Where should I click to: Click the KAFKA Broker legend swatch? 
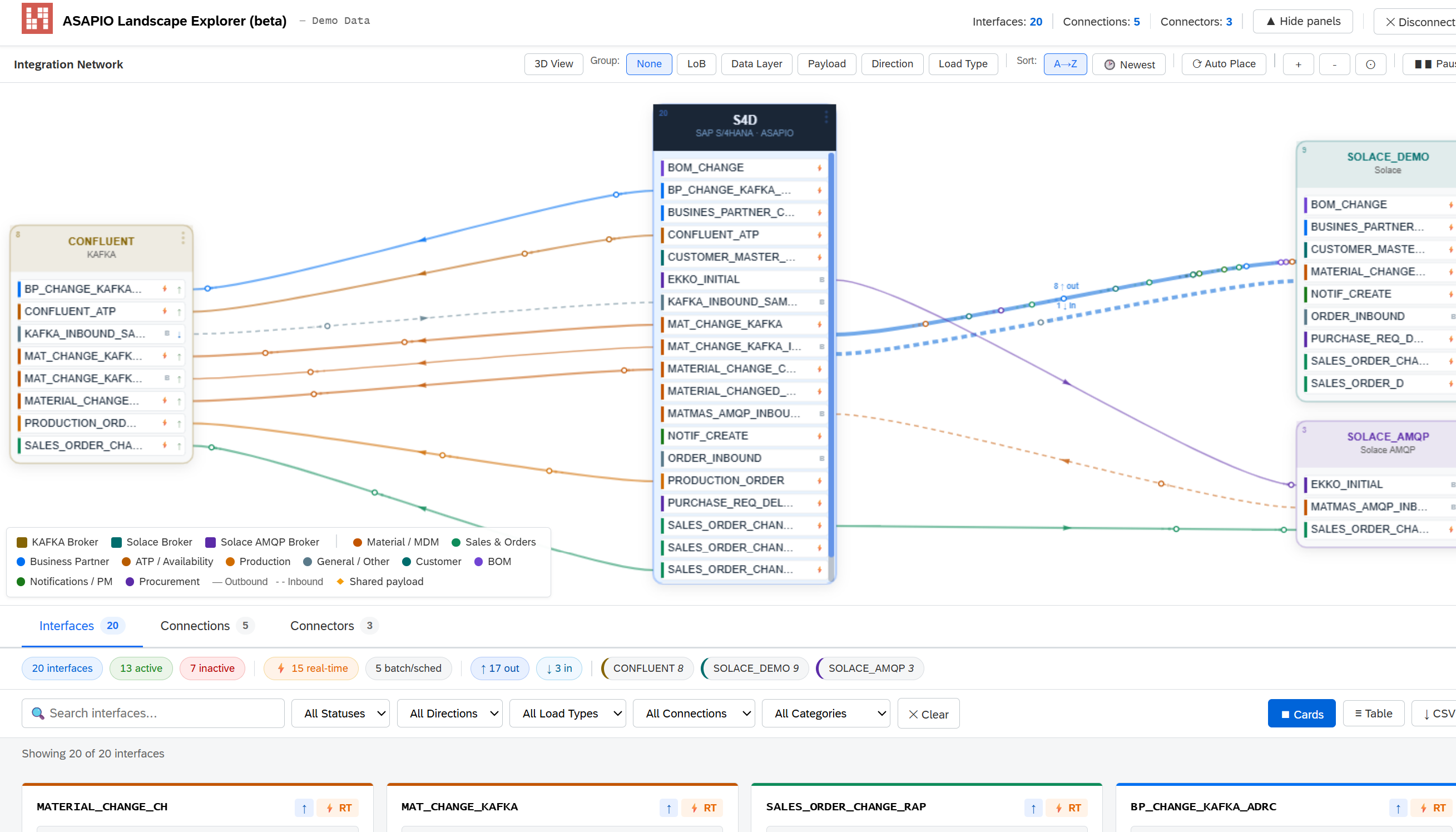22,542
